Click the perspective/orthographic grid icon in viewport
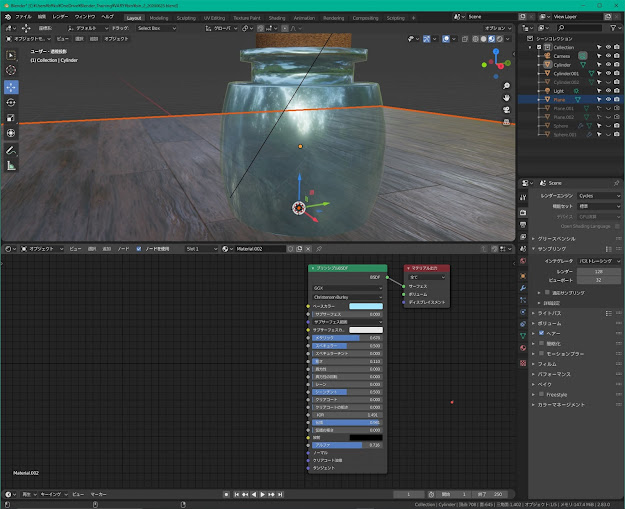 click(506, 122)
